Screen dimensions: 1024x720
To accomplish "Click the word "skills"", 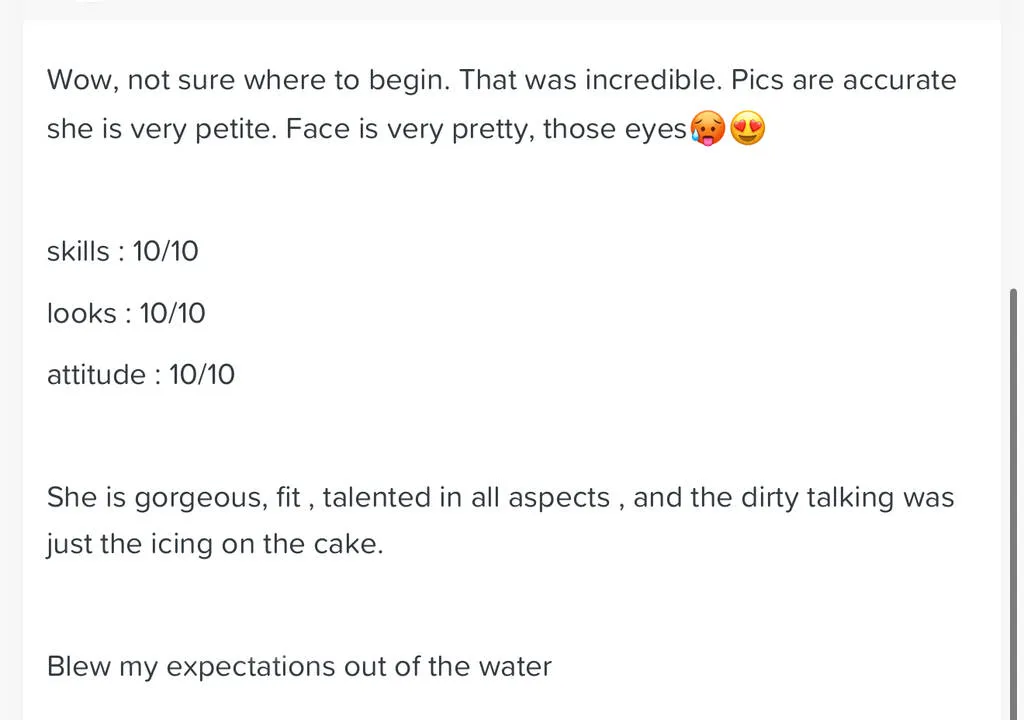I will [78, 251].
